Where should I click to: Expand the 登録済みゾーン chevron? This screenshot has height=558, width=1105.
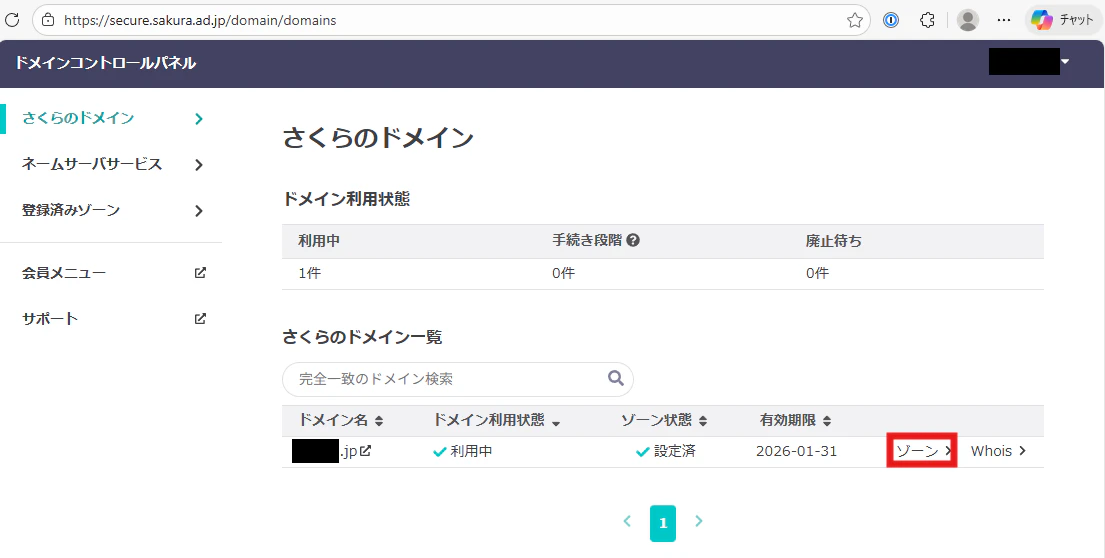pos(199,211)
